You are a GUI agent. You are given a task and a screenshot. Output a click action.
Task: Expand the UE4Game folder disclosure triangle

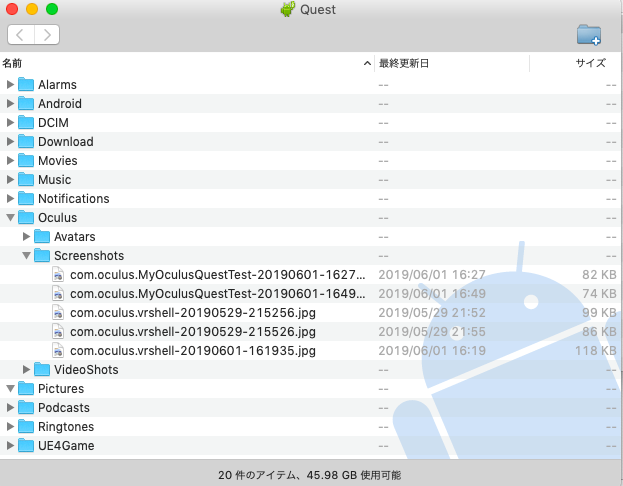(x=10, y=446)
